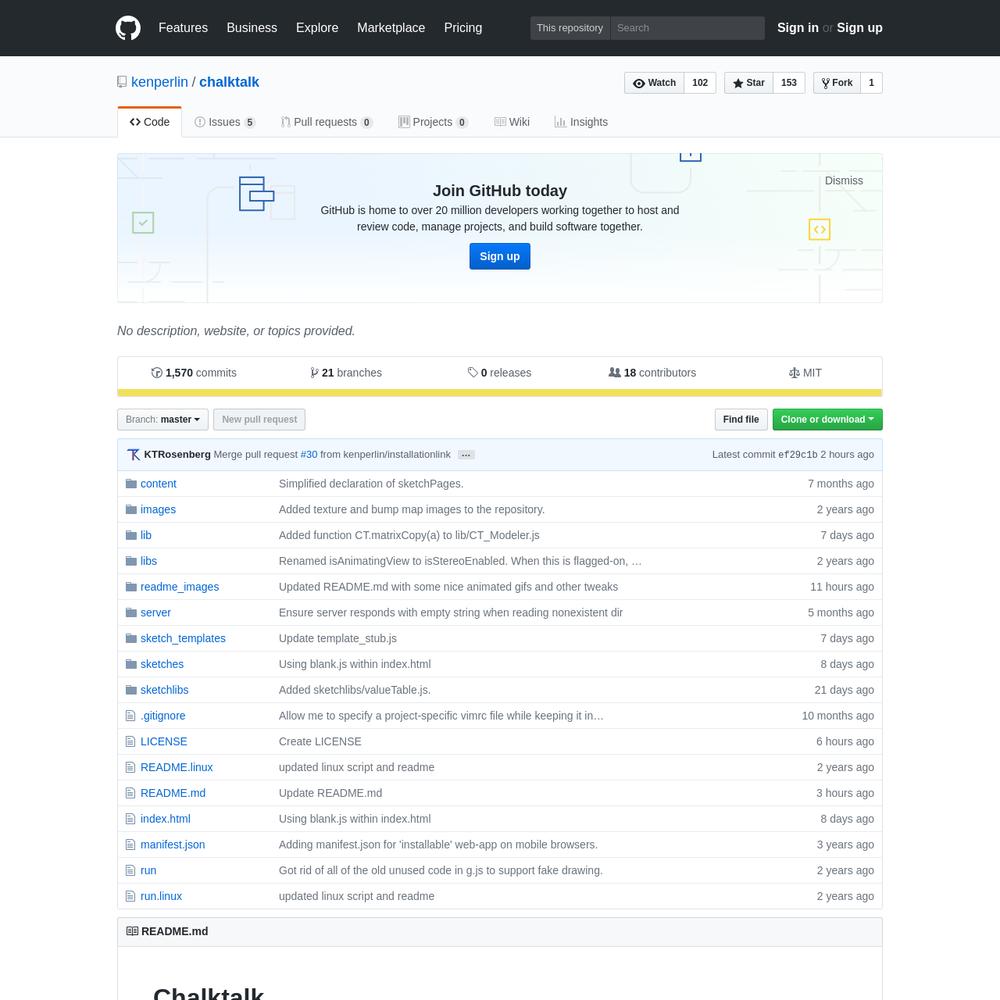This screenshot has width=1000, height=1000.
Task: Click the commits history clock icon
Action: coord(156,373)
